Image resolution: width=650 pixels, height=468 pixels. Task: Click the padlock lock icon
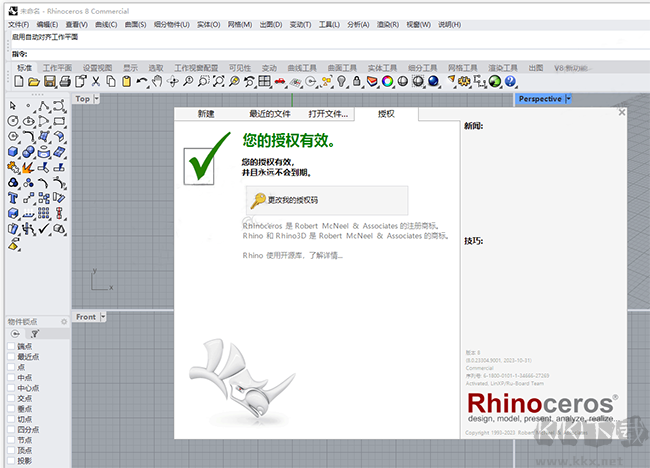pos(357,81)
